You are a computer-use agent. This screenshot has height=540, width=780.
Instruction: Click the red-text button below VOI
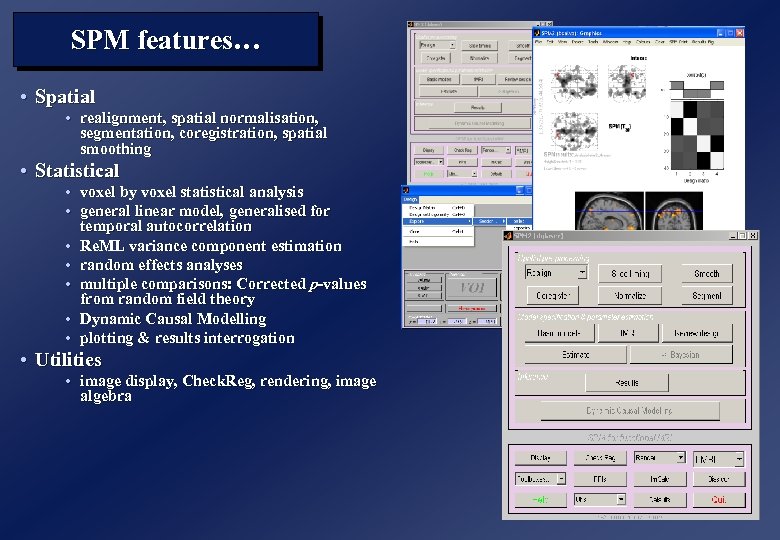(x=472, y=308)
